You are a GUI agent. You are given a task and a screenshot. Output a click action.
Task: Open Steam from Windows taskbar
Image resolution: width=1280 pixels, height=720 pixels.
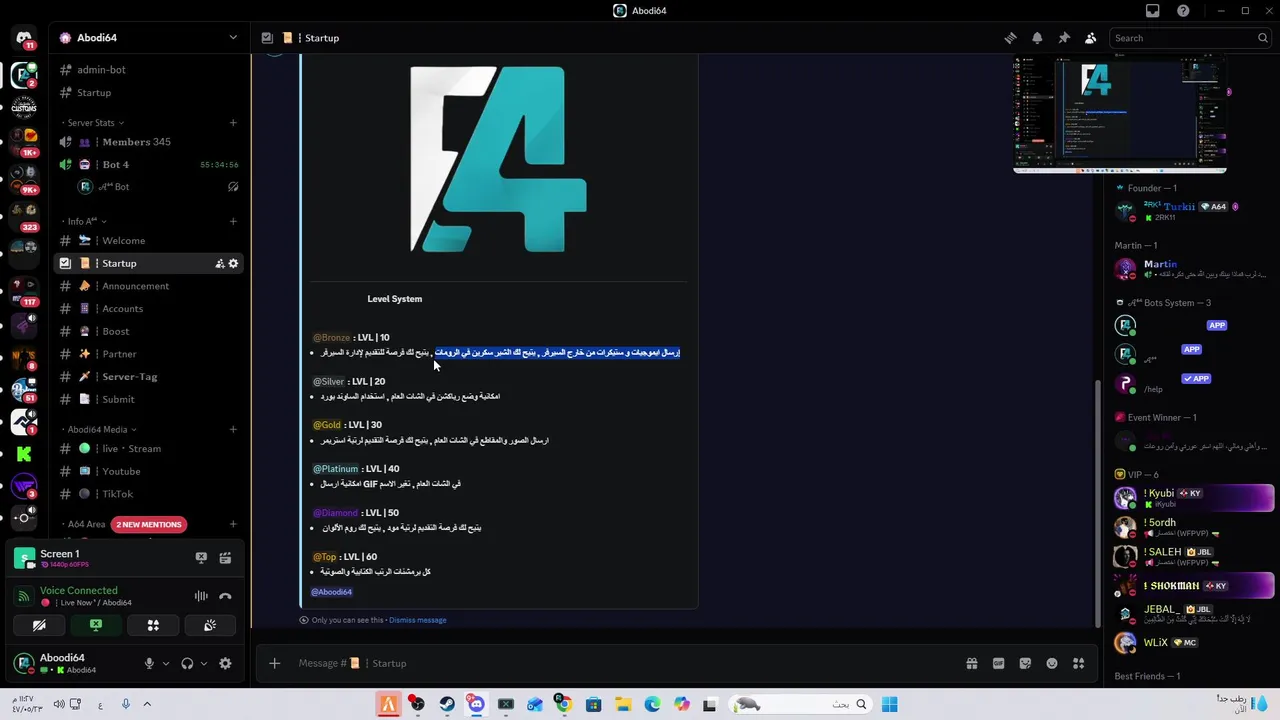tap(447, 704)
